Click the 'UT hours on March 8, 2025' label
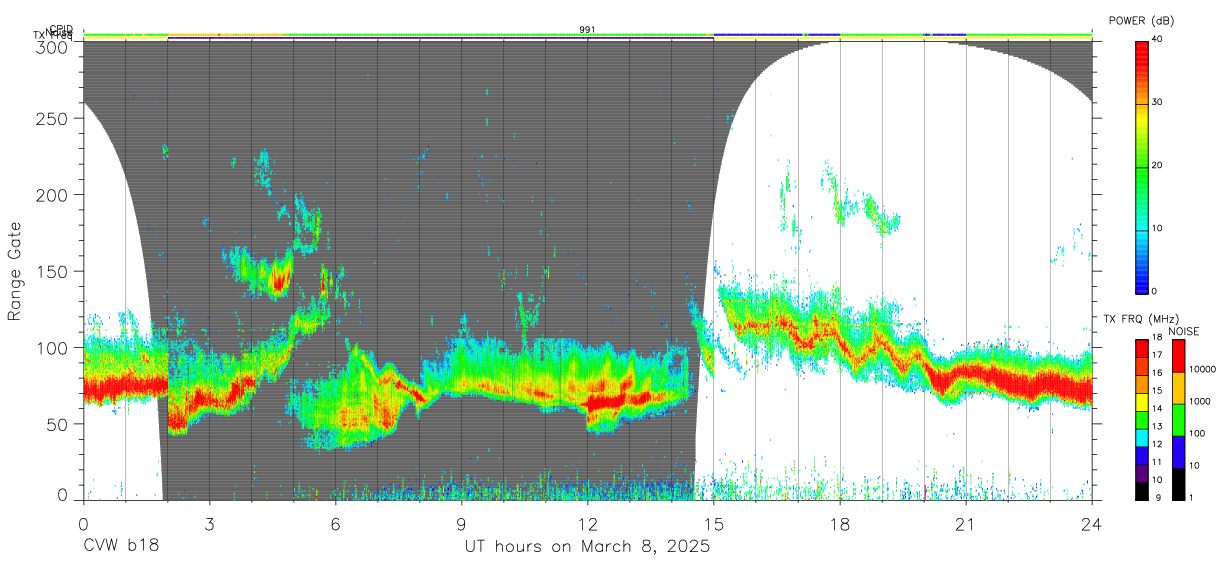The width and height of the screenshot is (1228, 567). tap(587, 547)
